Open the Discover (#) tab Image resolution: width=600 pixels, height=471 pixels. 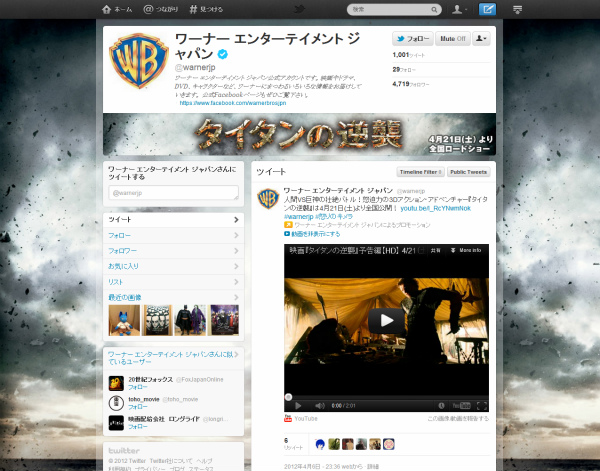pos(206,9)
